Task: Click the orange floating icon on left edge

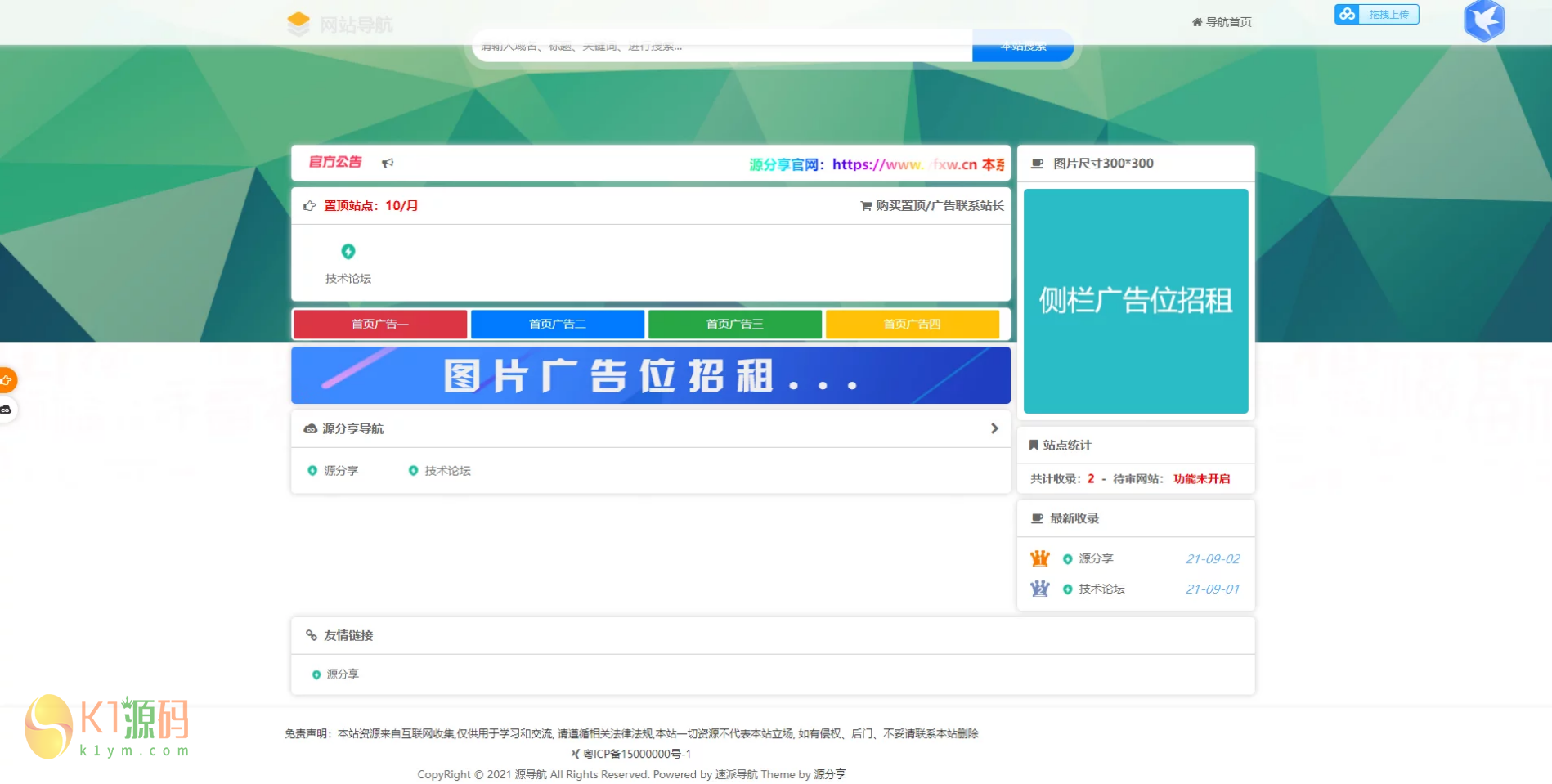Action: [x=7, y=380]
